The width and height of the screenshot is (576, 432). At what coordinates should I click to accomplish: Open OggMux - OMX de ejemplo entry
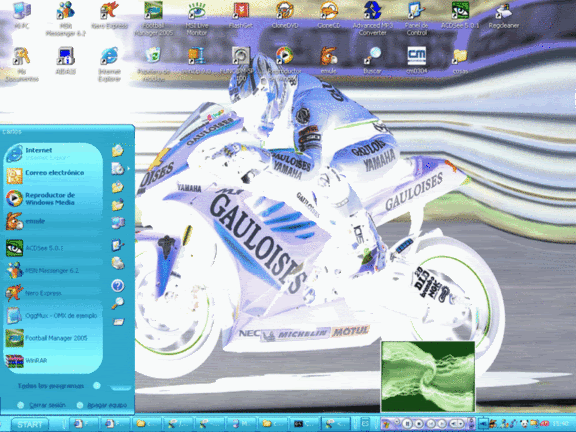[53, 316]
